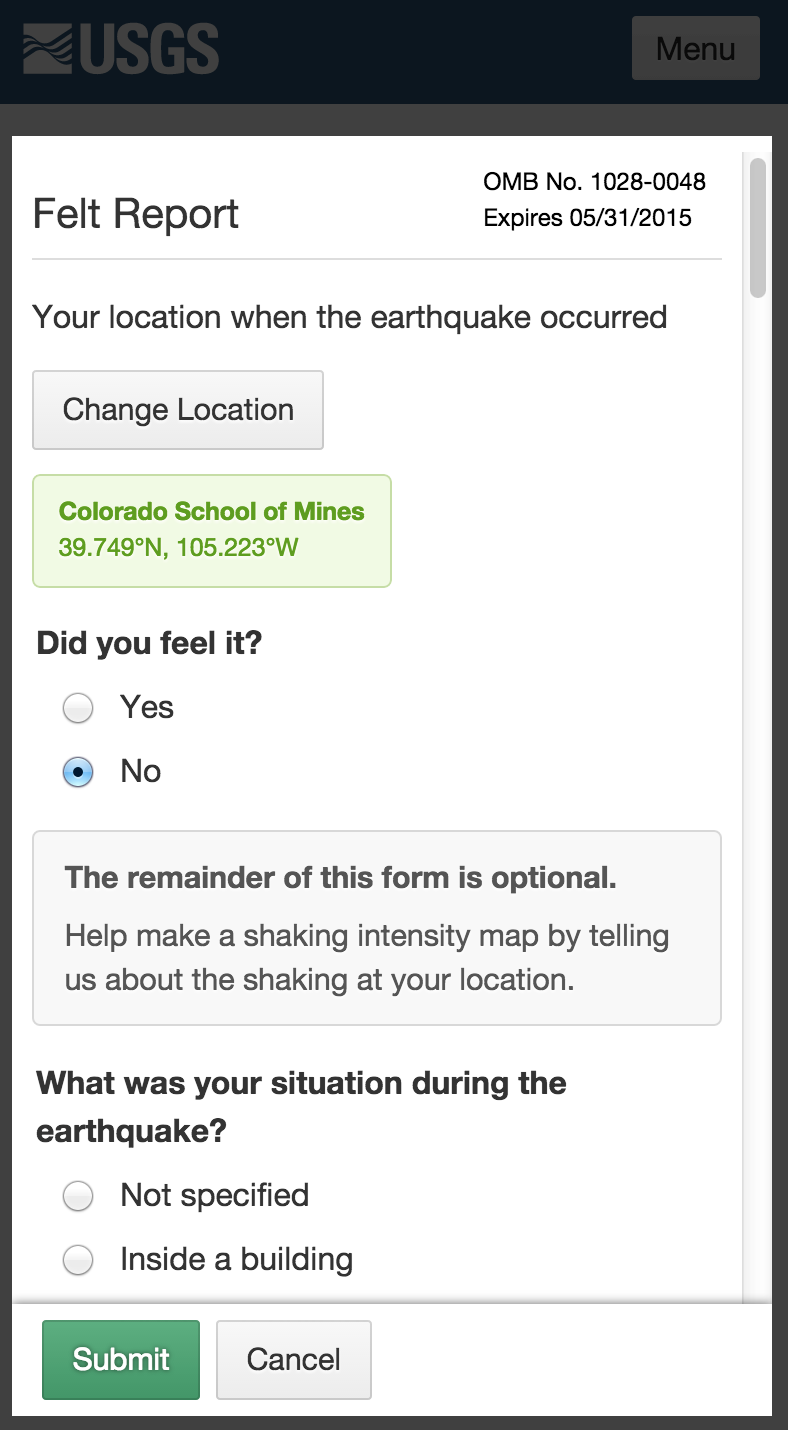Viewport: 788px width, 1430px height.
Task: Submit the Felt Report form
Action: pyautogui.click(x=121, y=1359)
